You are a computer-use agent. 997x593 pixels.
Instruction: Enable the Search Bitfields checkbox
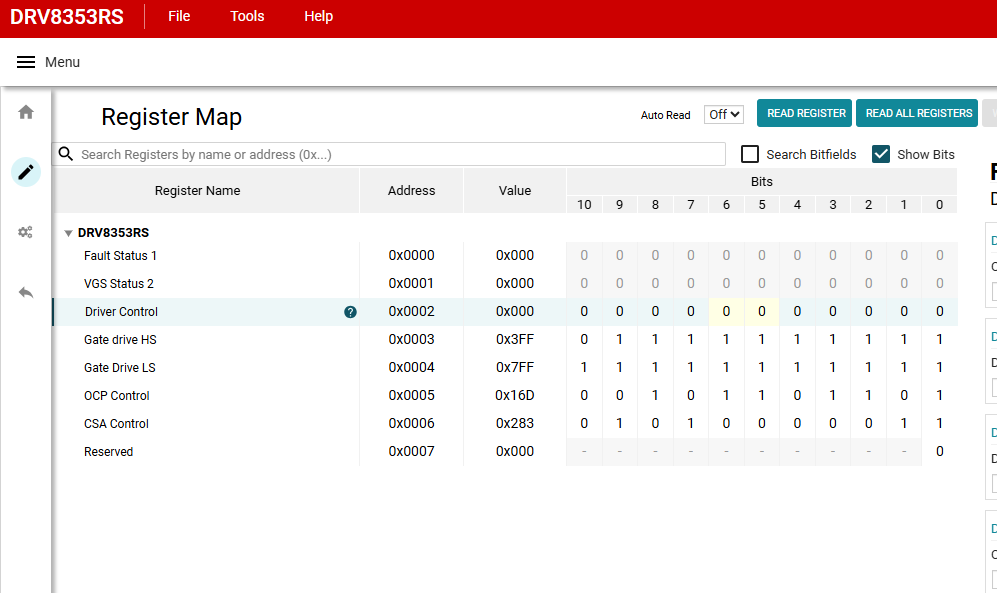(750, 154)
